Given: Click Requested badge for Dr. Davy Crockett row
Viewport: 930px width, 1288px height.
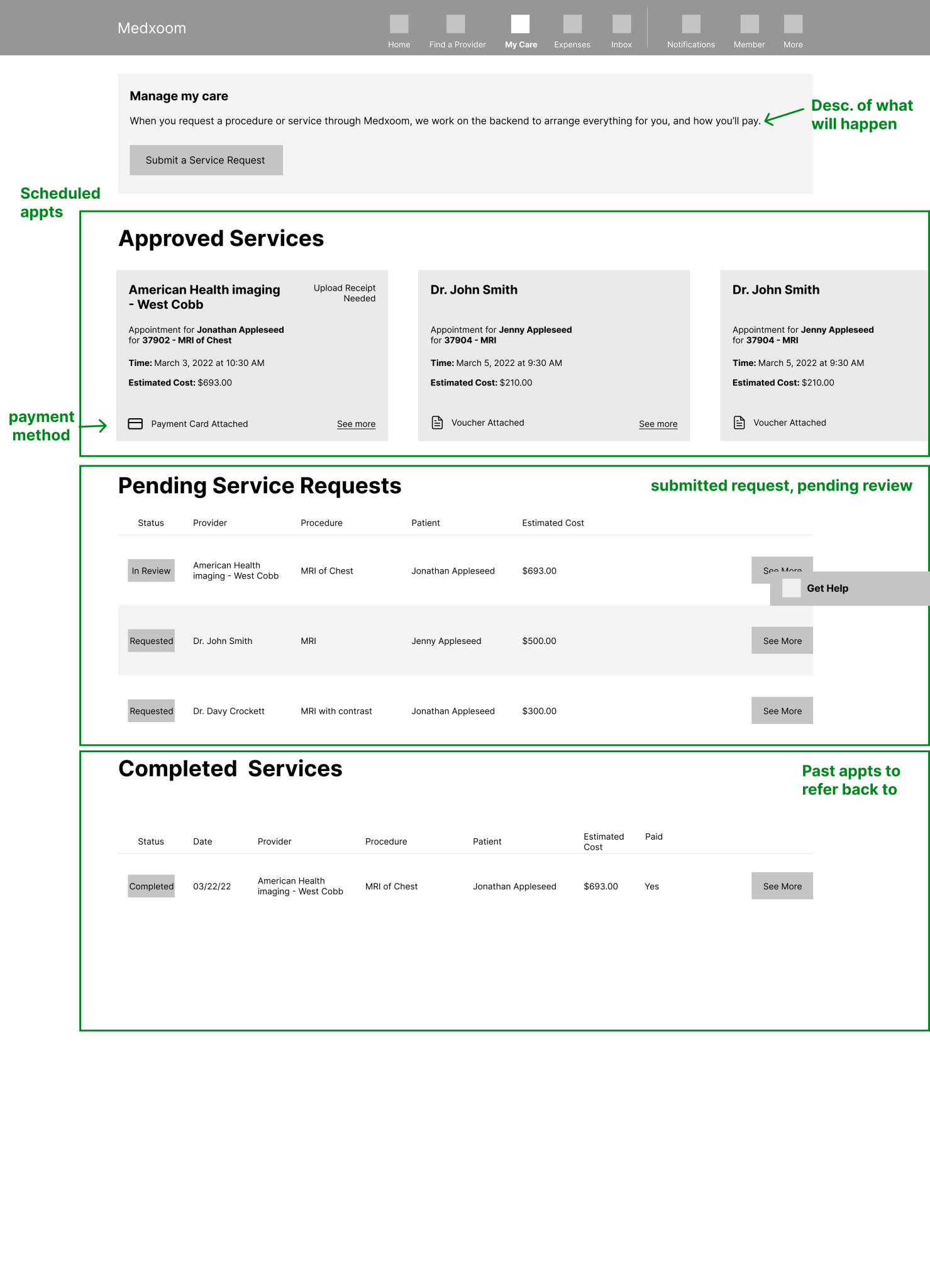Looking at the screenshot, I should [151, 711].
